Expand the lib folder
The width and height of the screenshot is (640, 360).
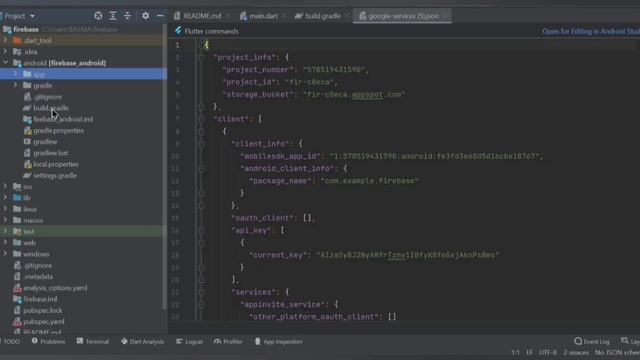point(5,198)
